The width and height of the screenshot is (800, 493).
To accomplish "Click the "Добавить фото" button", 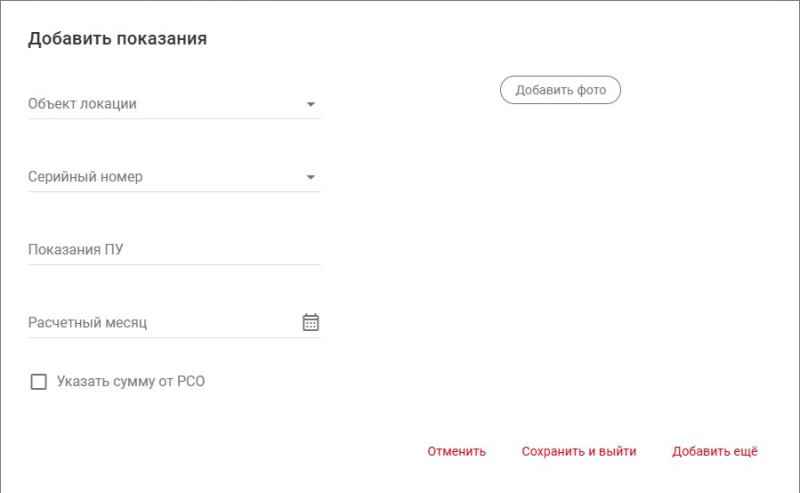I will click(x=560, y=90).
